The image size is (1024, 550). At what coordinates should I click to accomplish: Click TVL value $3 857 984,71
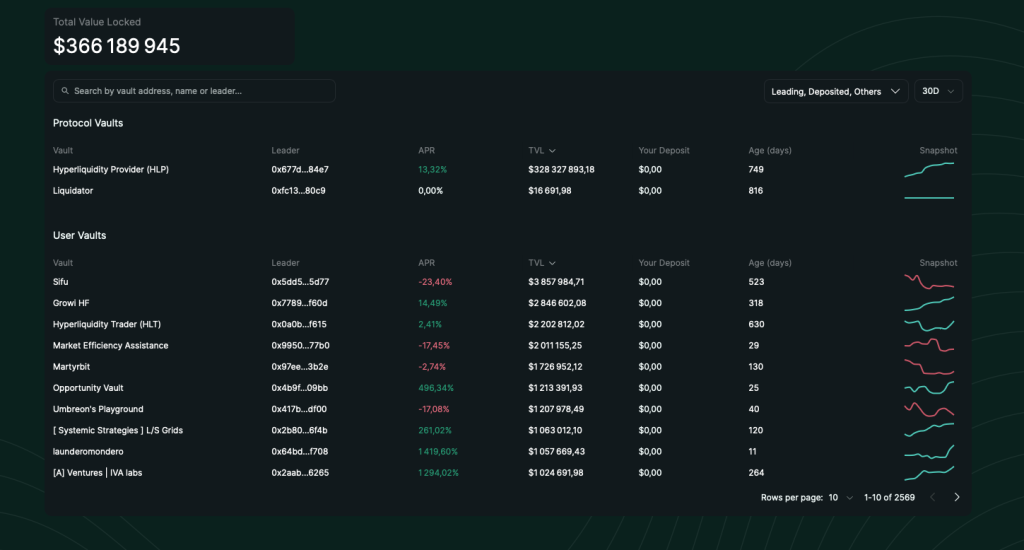coord(556,282)
